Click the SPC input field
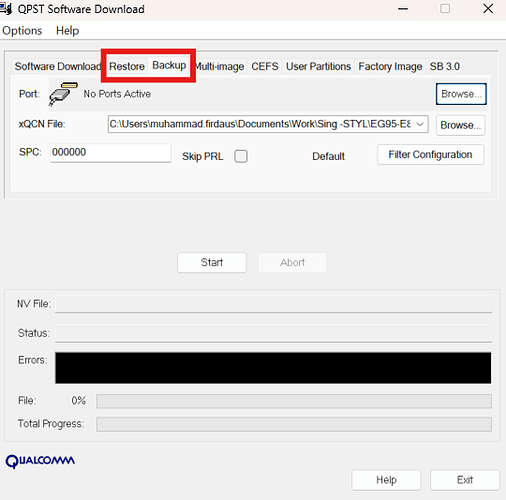The height and width of the screenshot is (500, 506). tap(111, 153)
